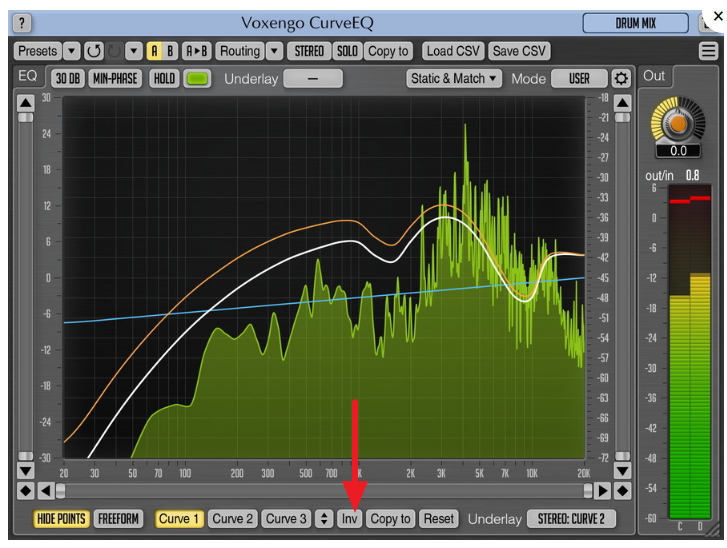Reset the current curve
Screen dimensions: 727x548
coord(439,518)
